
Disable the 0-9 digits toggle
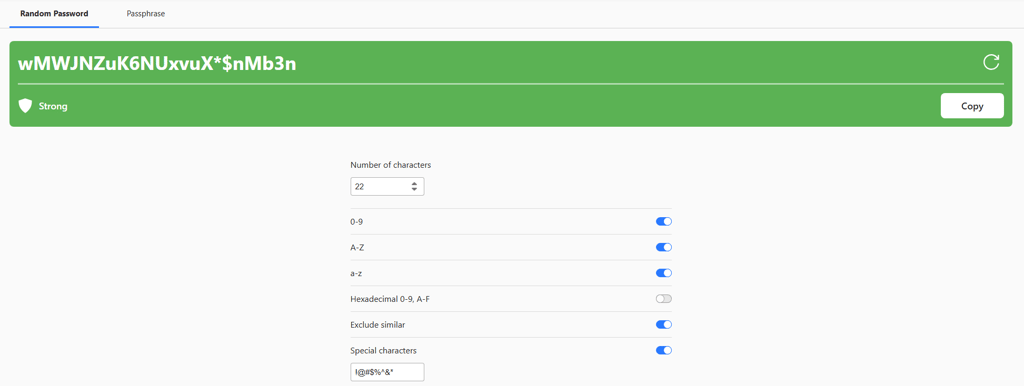[x=664, y=221]
